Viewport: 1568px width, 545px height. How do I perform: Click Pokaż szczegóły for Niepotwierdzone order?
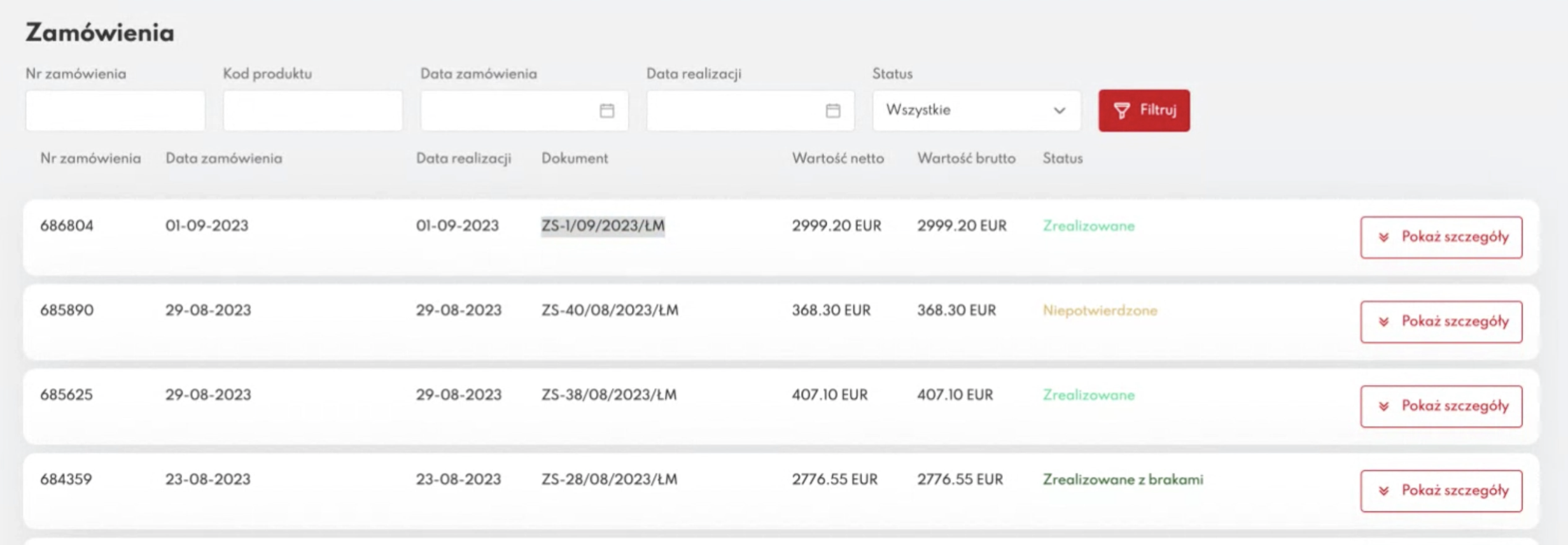click(1441, 322)
